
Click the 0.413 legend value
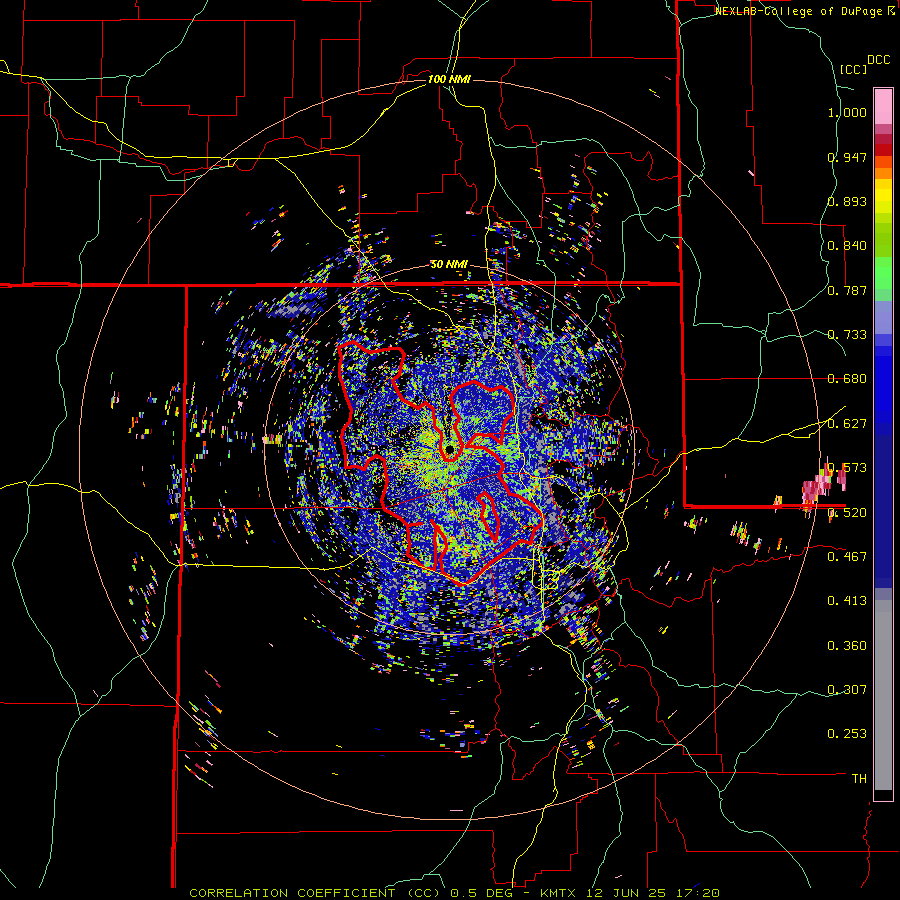coord(847,601)
